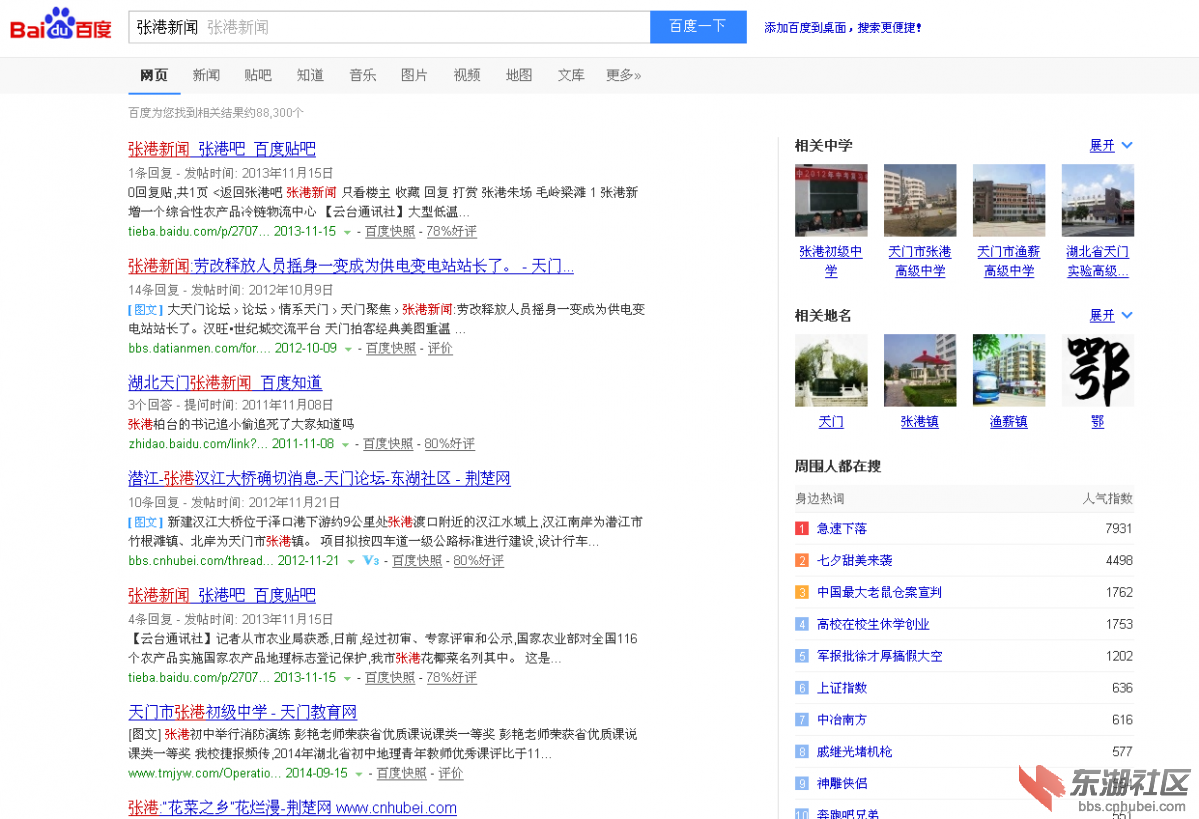Image resolution: width=1199 pixels, height=819 pixels.
Task: Open hot search 急速下落
Action: [x=841, y=528]
